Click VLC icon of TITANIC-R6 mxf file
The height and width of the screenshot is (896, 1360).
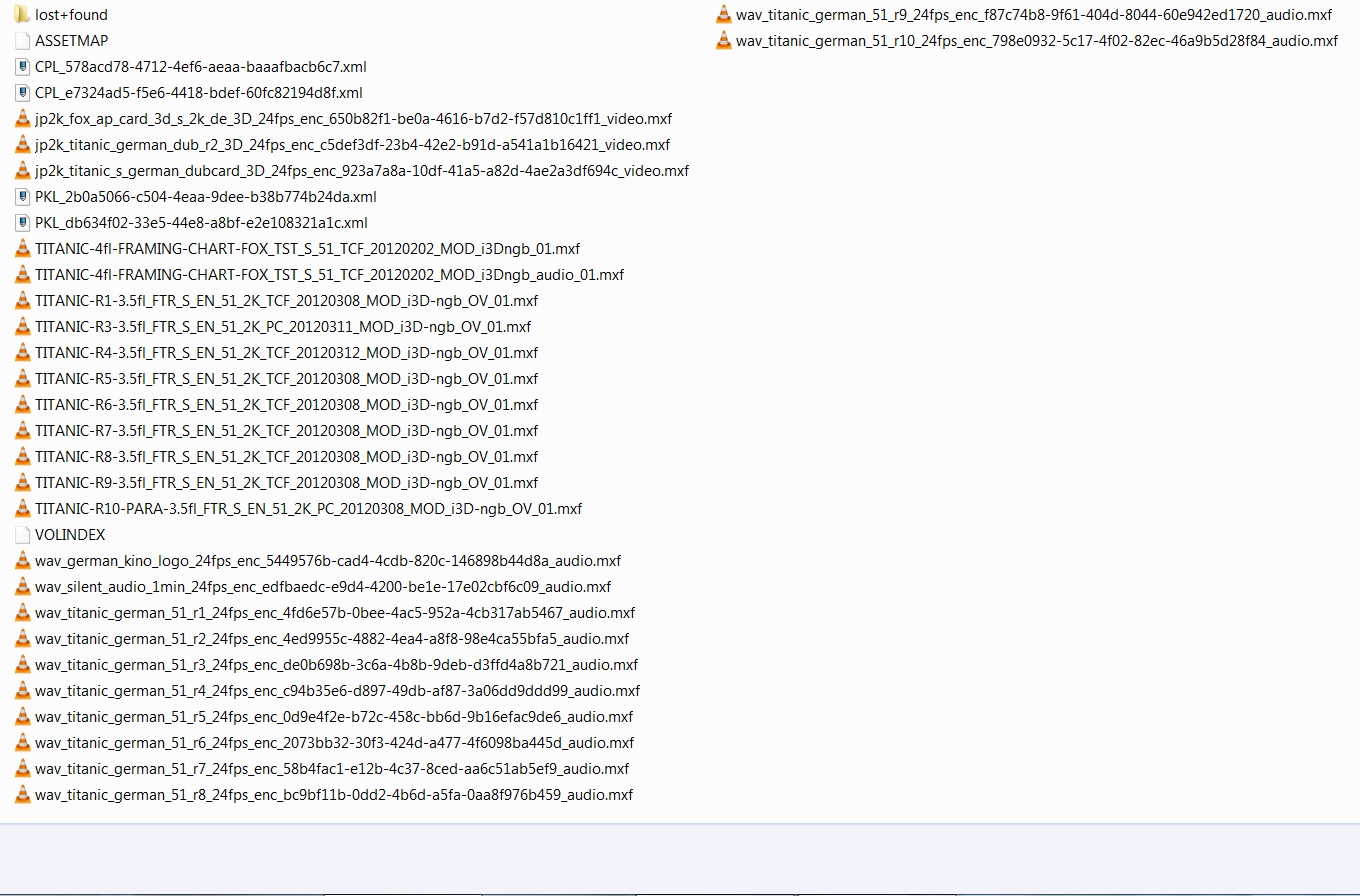pyautogui.click(x=22, y=405)
